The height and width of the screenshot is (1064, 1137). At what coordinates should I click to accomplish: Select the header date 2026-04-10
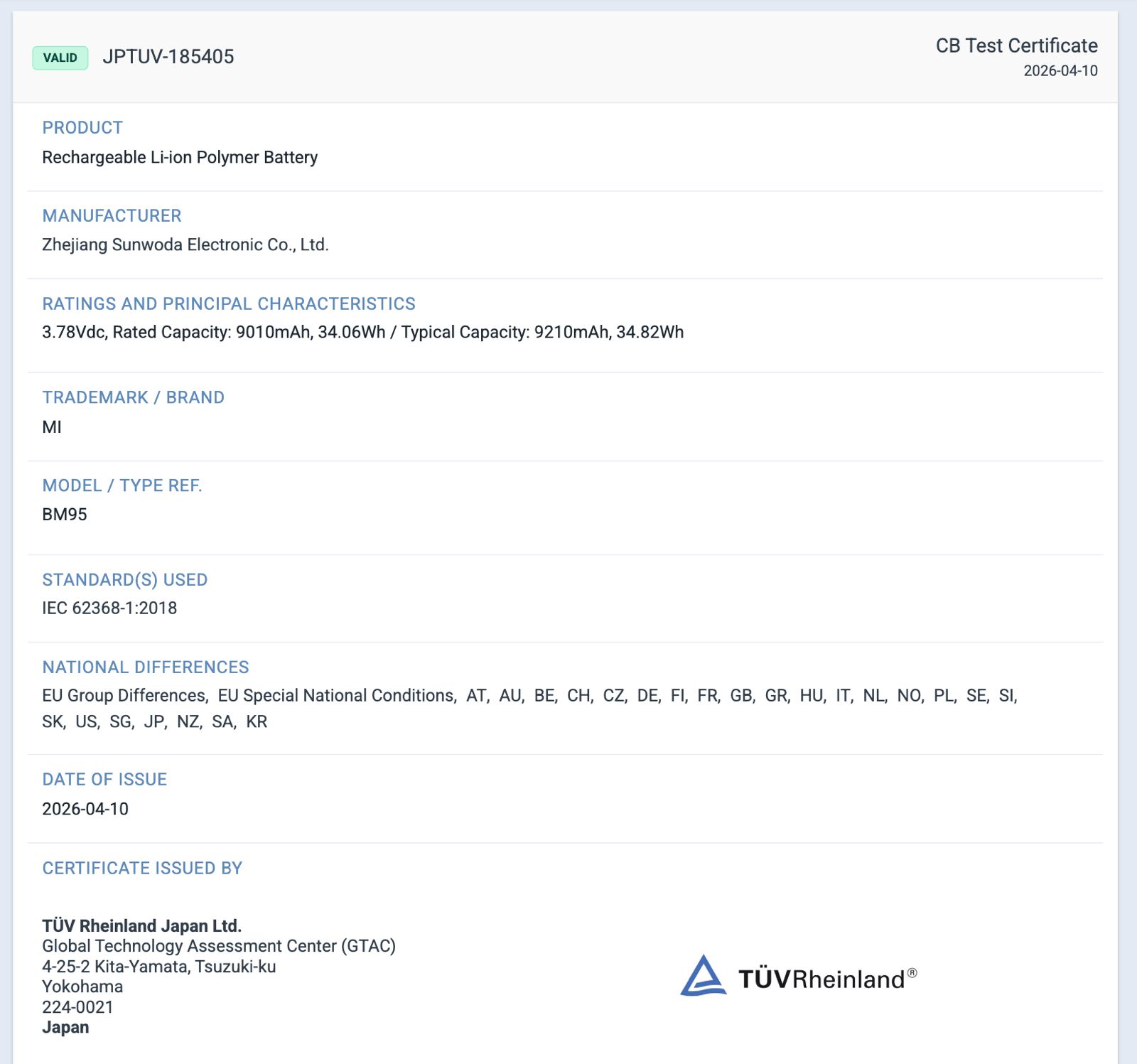point(1060,70)
